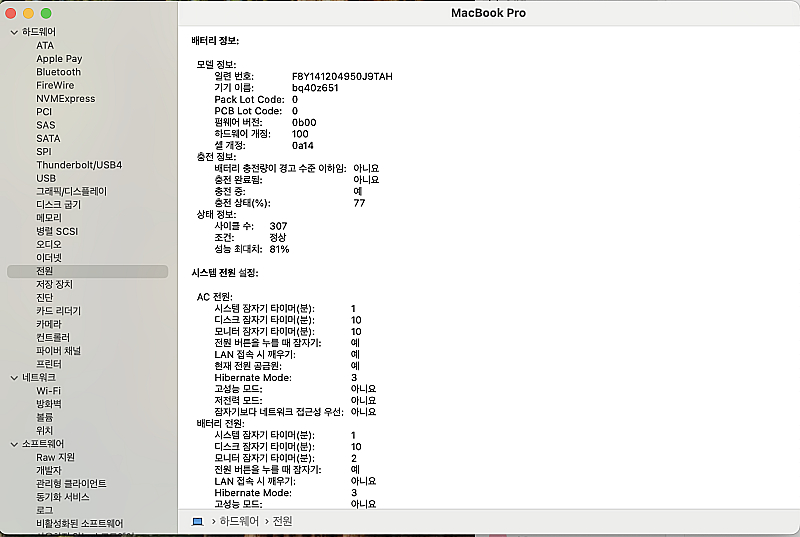This screenshot has height=537, width=800.
Task: Click serial number F8Y141204950J9TAH
Action: coord(342,76)
